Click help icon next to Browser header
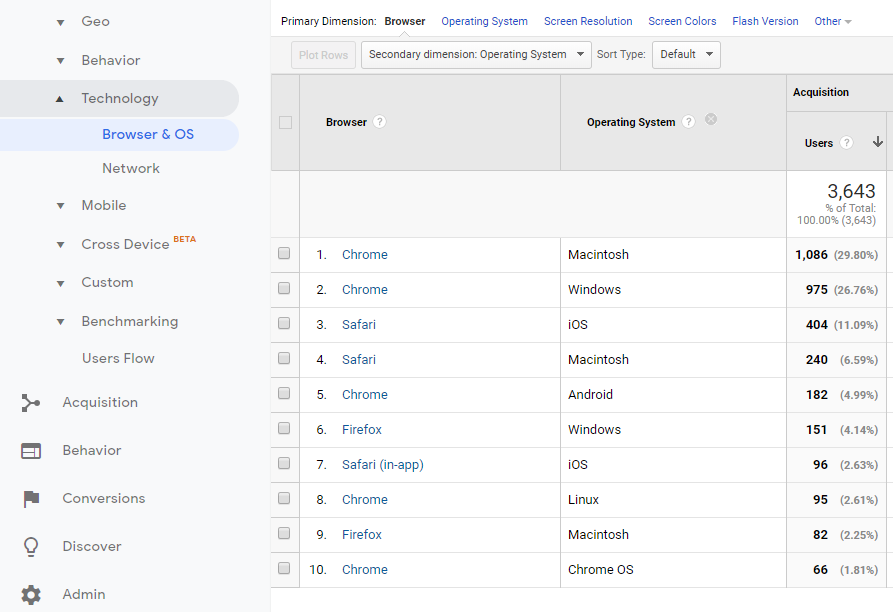 (380, 122)
